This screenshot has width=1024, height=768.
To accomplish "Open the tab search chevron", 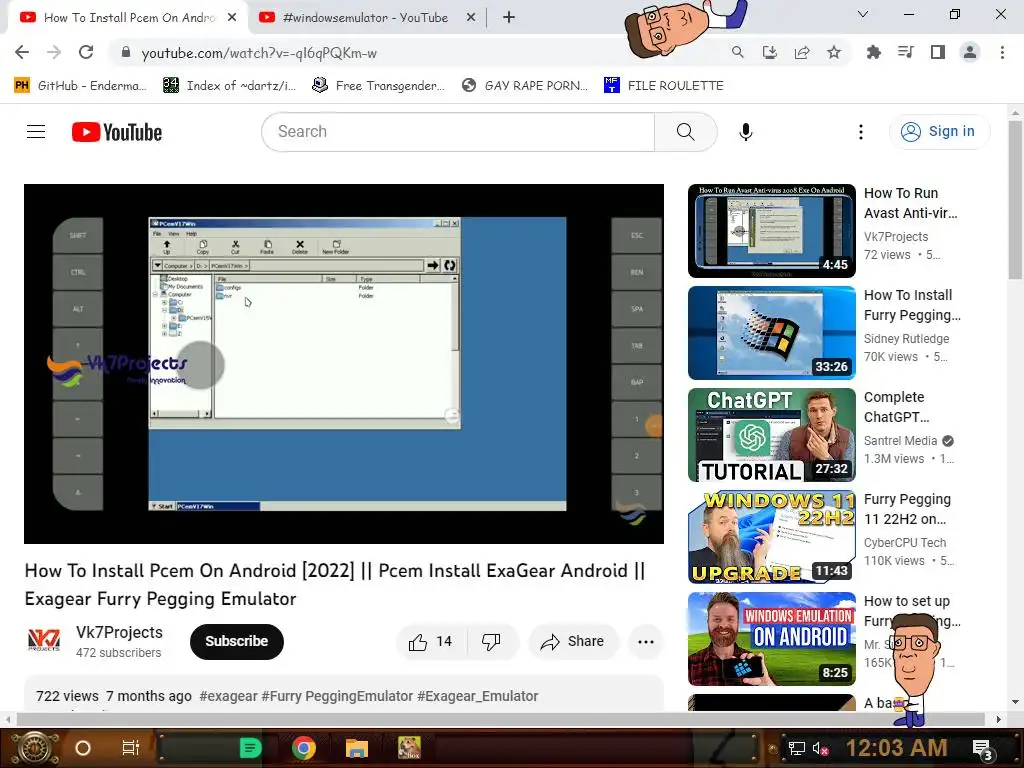I will (863, 14).
